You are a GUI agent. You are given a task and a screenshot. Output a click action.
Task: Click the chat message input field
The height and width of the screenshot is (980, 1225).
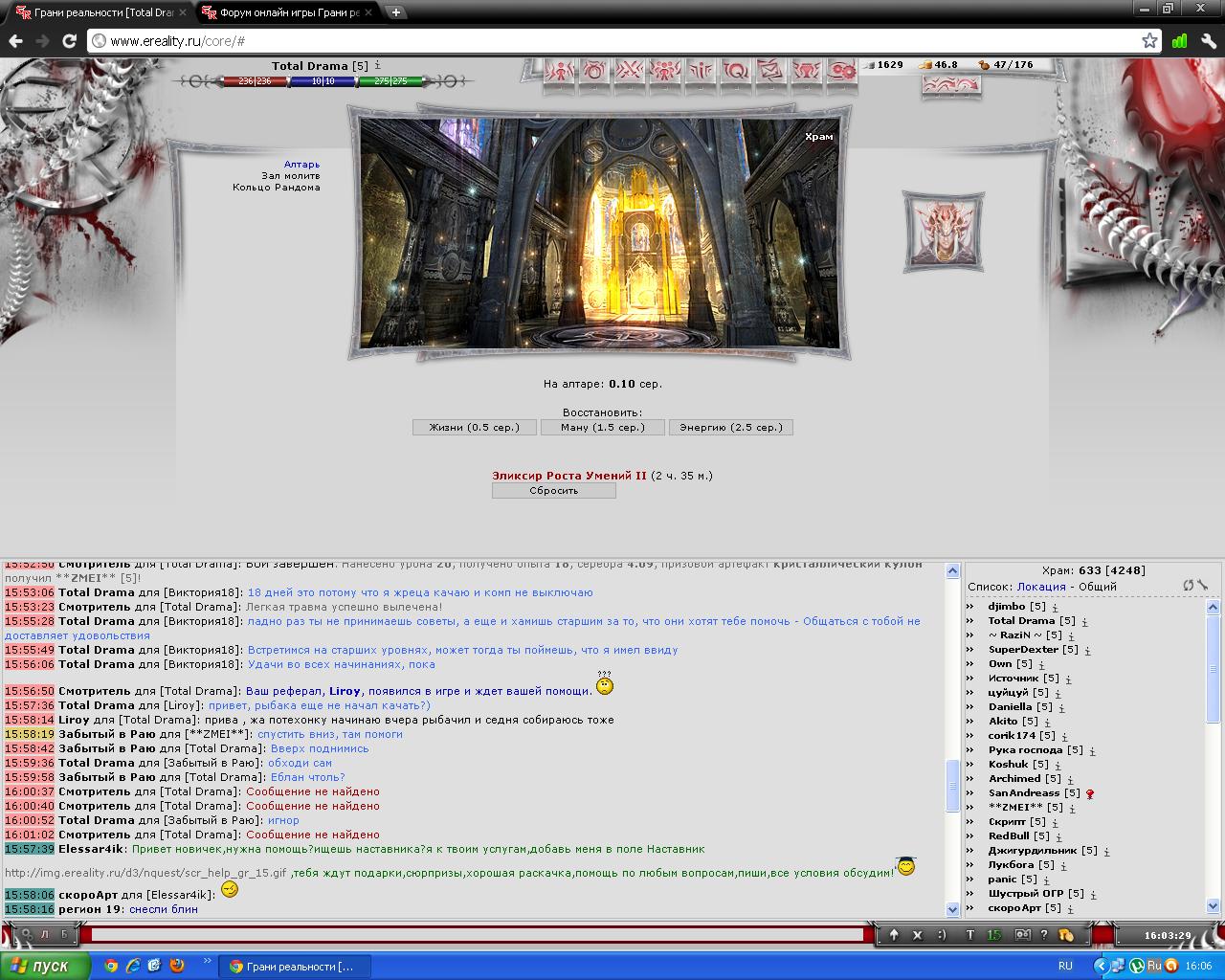click(x=478, y=935)
